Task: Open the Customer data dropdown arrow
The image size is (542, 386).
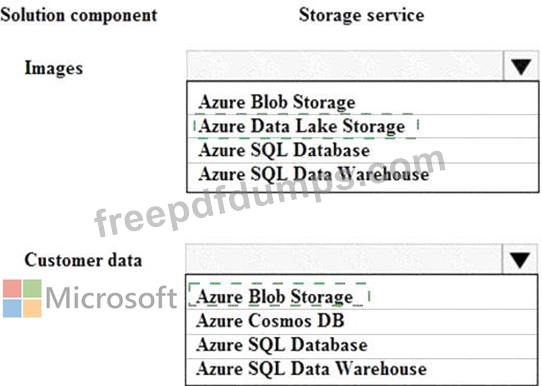Action: click(520, 259)
